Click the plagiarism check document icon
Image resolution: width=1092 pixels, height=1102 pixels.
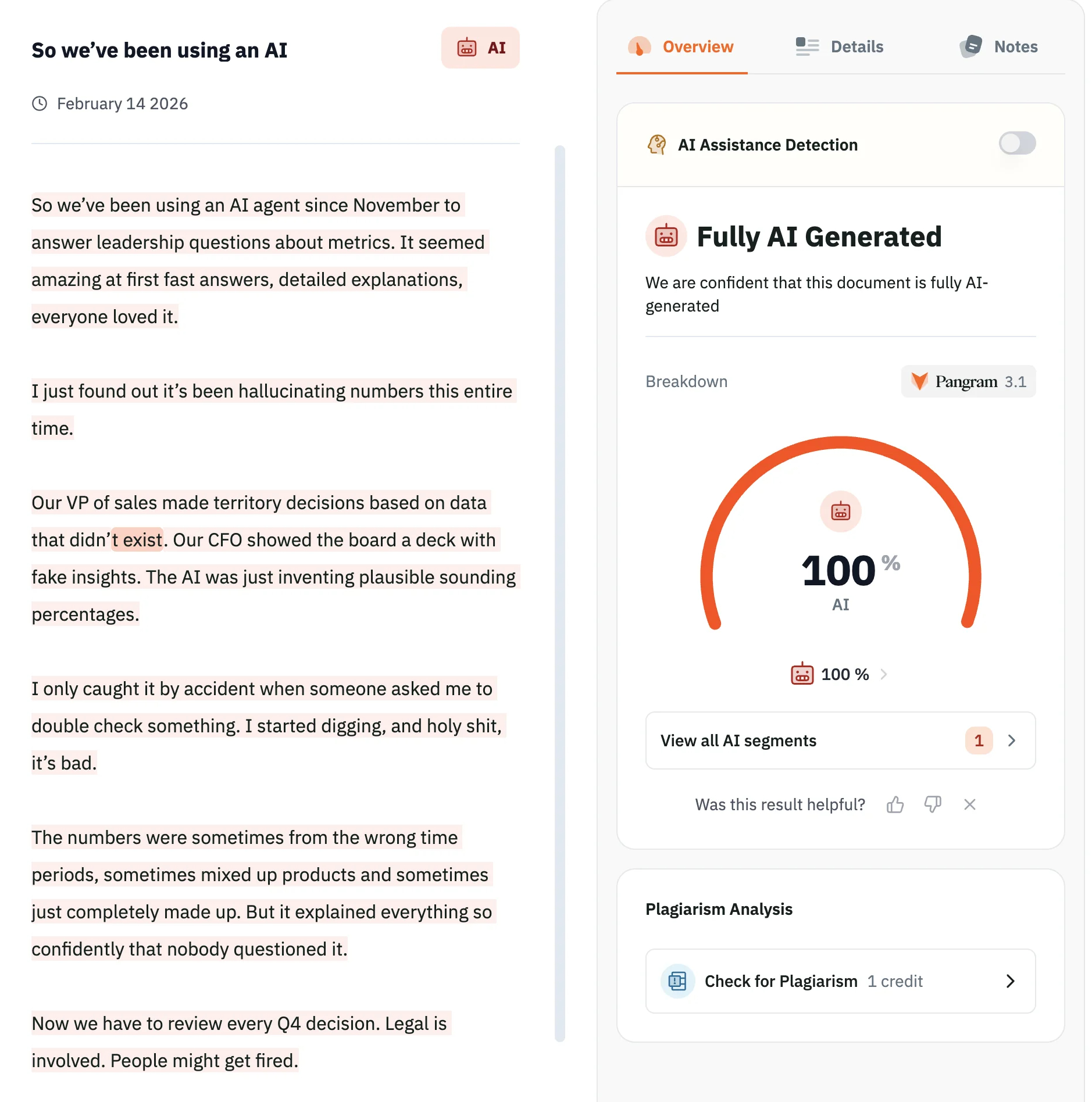coord(677,981)
